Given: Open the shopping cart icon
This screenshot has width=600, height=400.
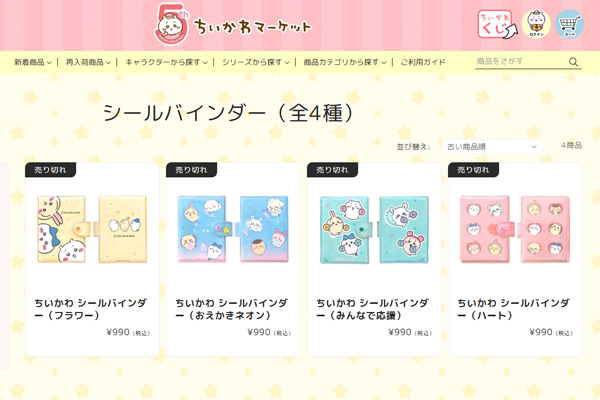Looking at the screenshot, I should 569,24.
